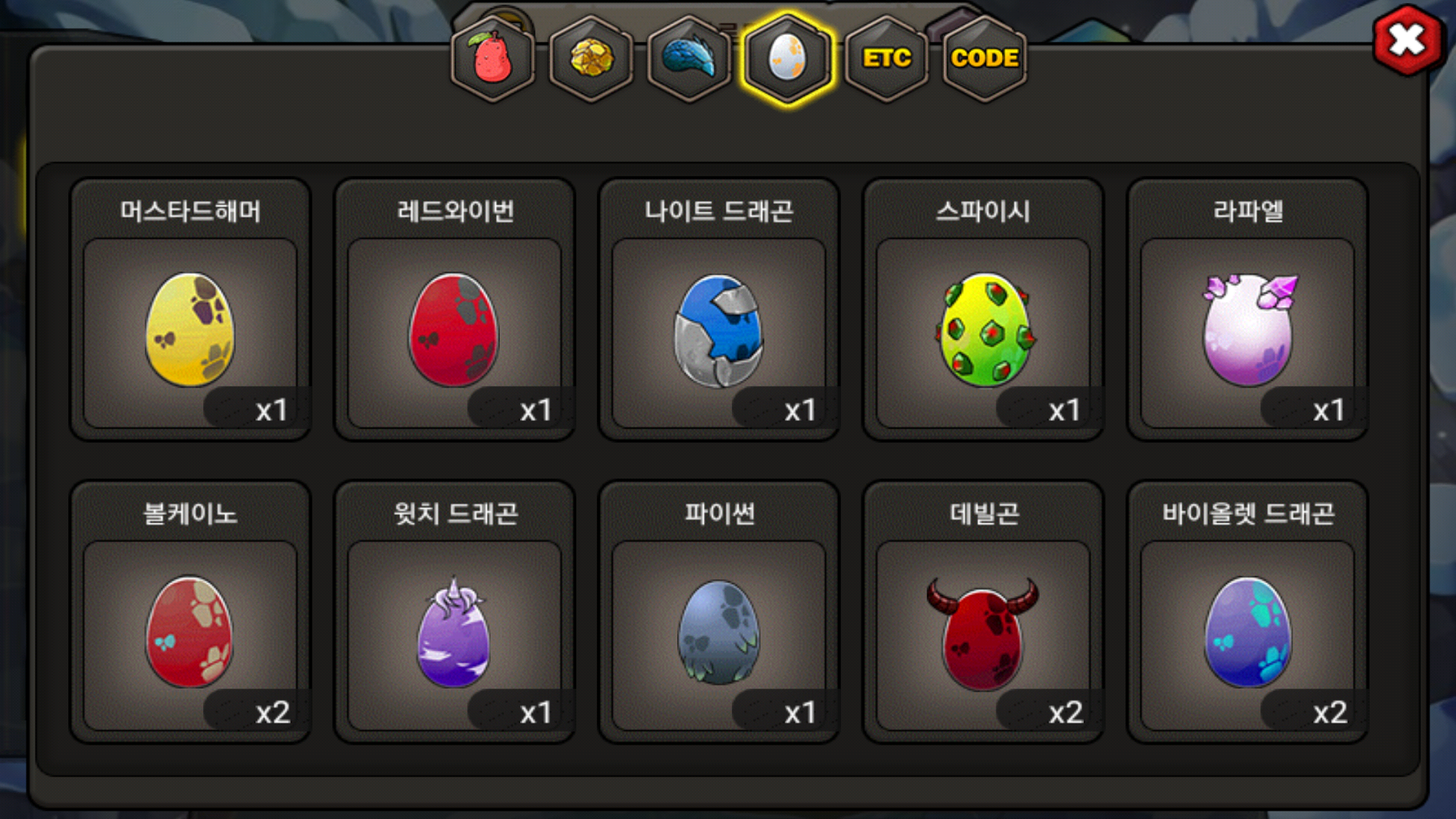Click the x2 count on 데빌곤 card

point(1065,712)
